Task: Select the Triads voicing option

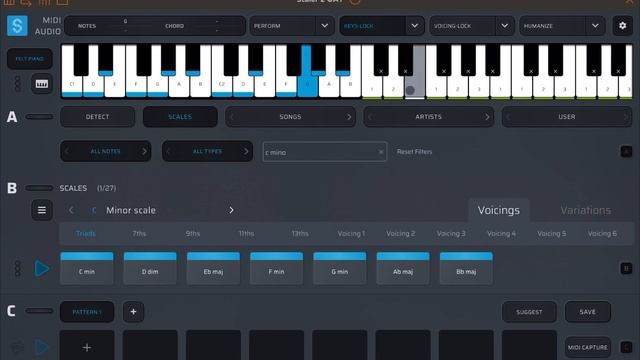Action: coord(86,233)
